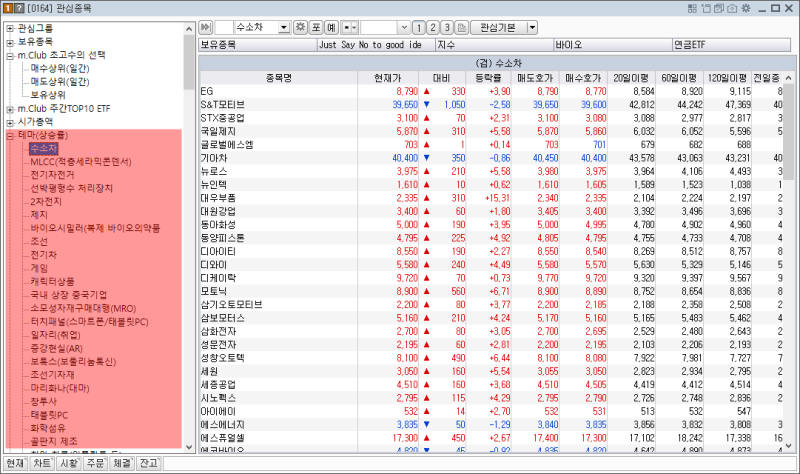This screenshot has height=474, width=800.
Task: Select page button 1
Action: (418, 28)
